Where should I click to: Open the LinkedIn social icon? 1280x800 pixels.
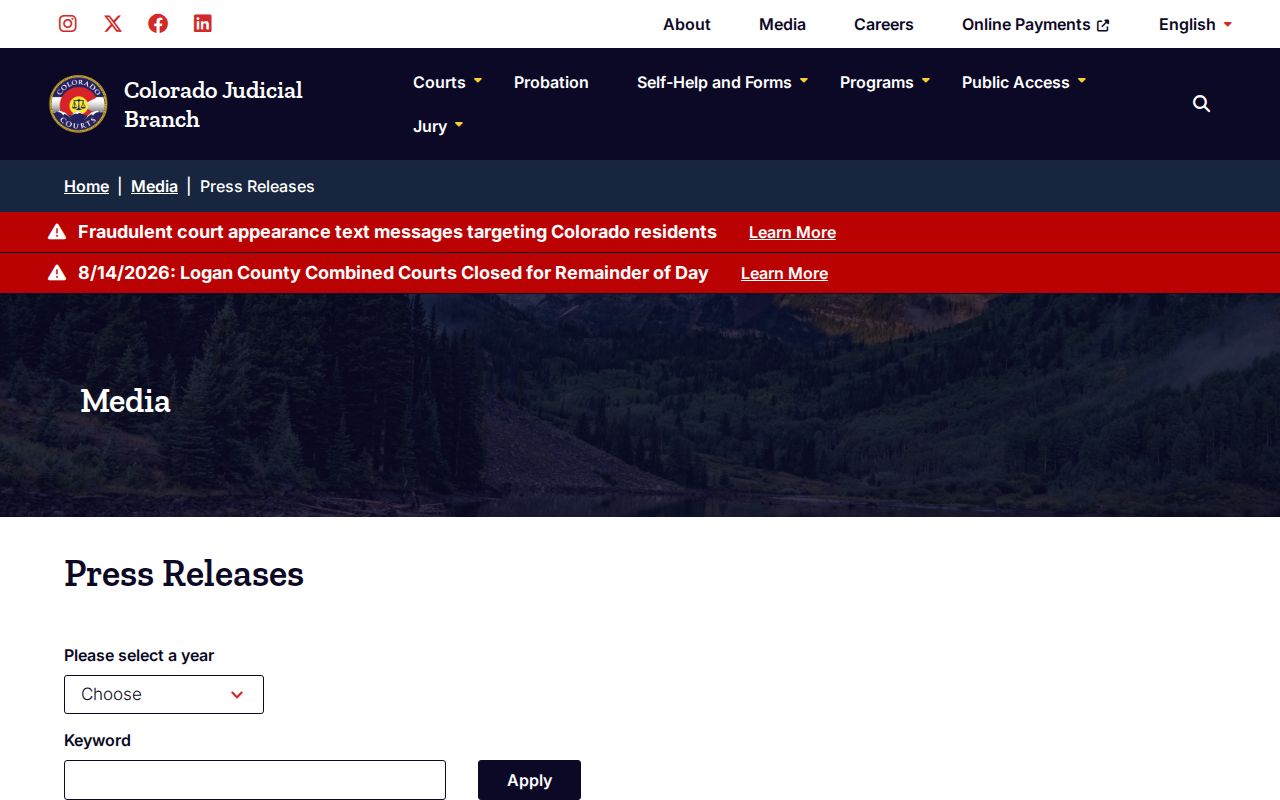(203, 24)
